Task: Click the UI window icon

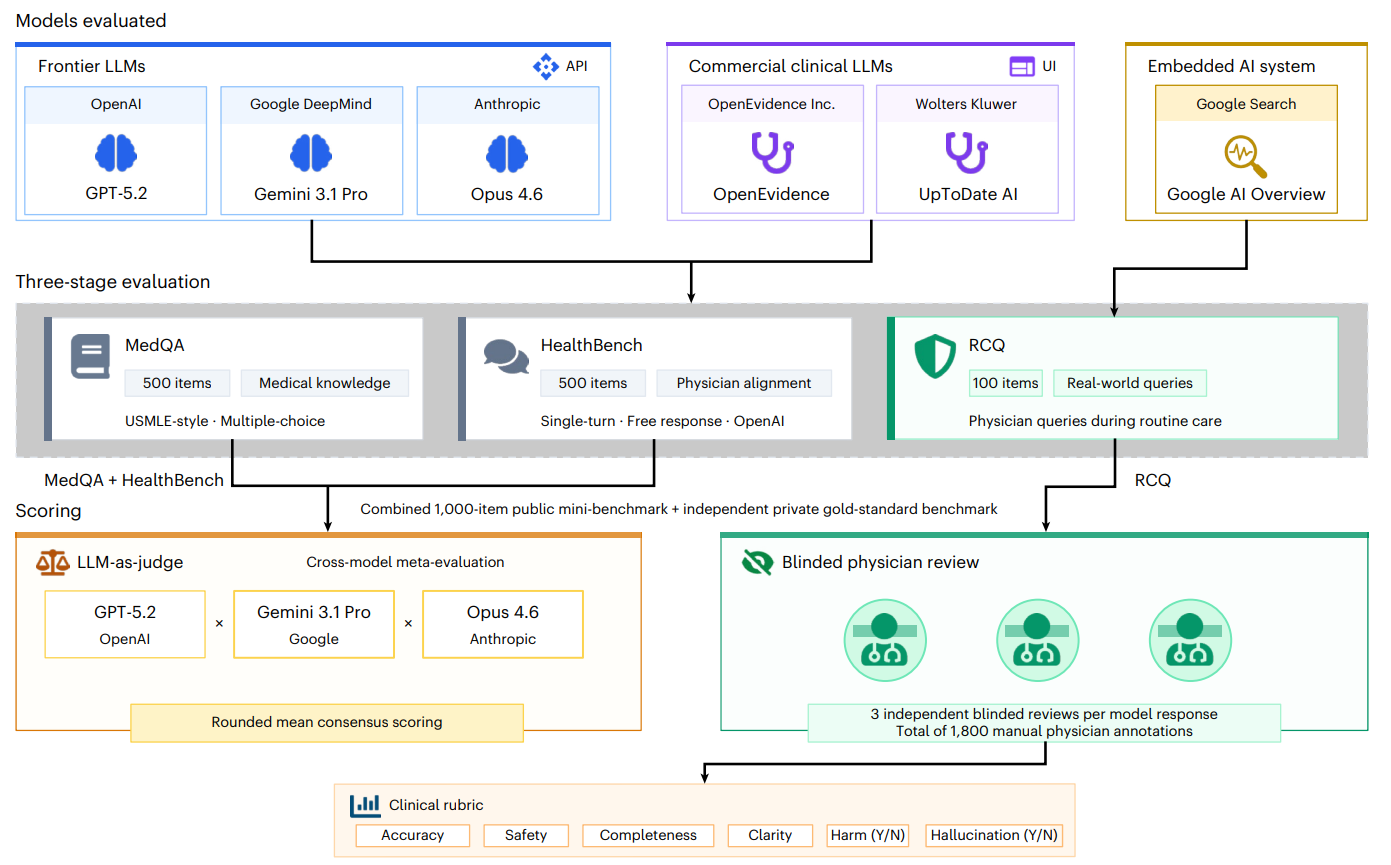Action: pos(1021,67)
